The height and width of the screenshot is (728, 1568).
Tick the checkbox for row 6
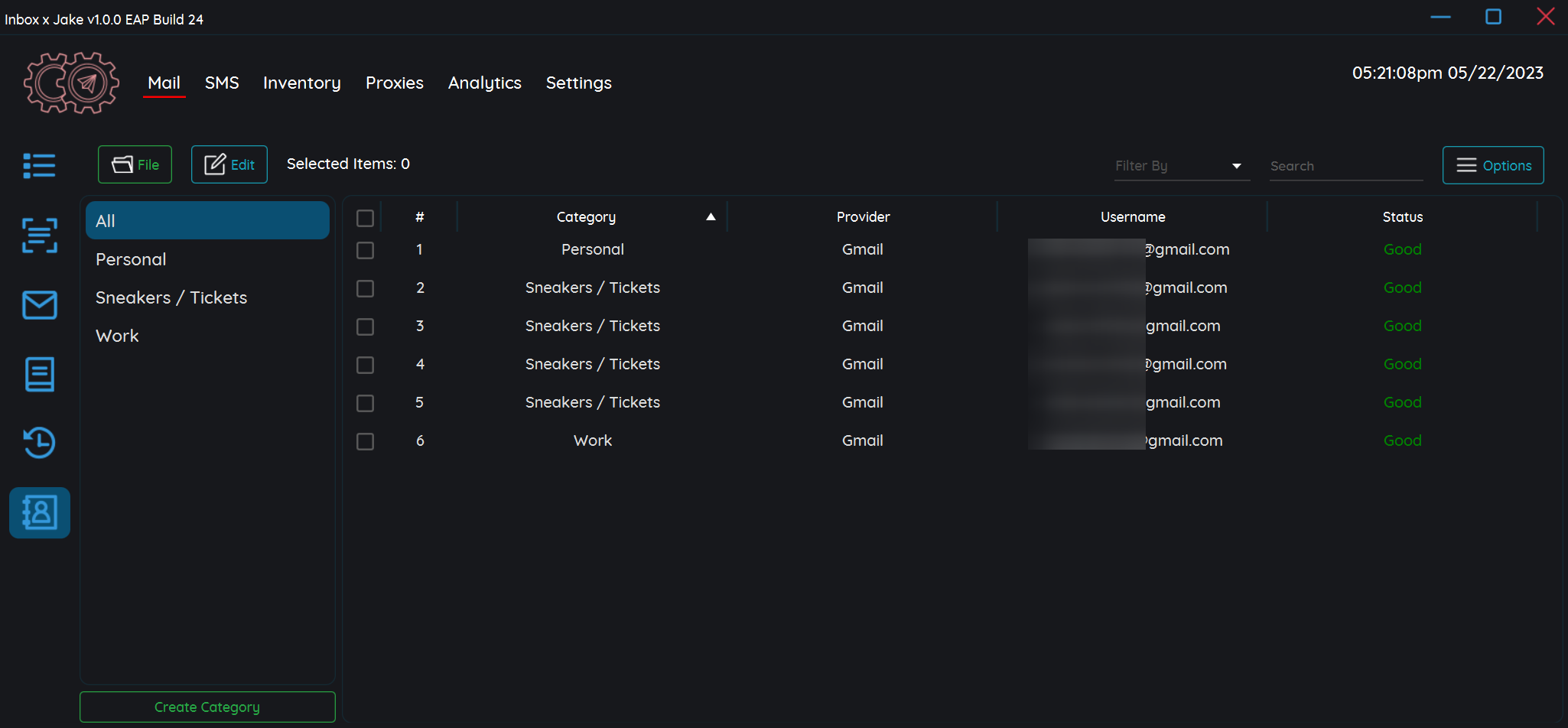coord(366,442)
